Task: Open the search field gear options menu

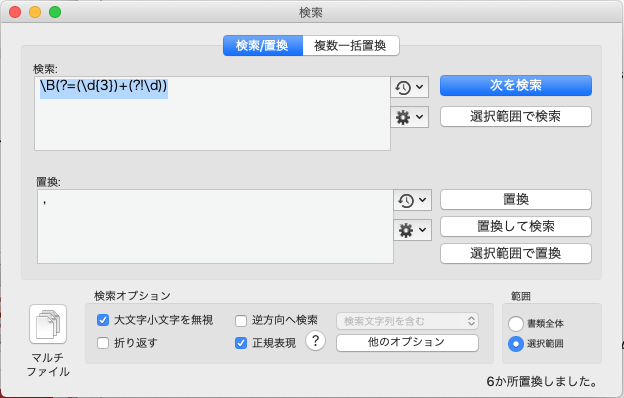Action: [410, 117]
